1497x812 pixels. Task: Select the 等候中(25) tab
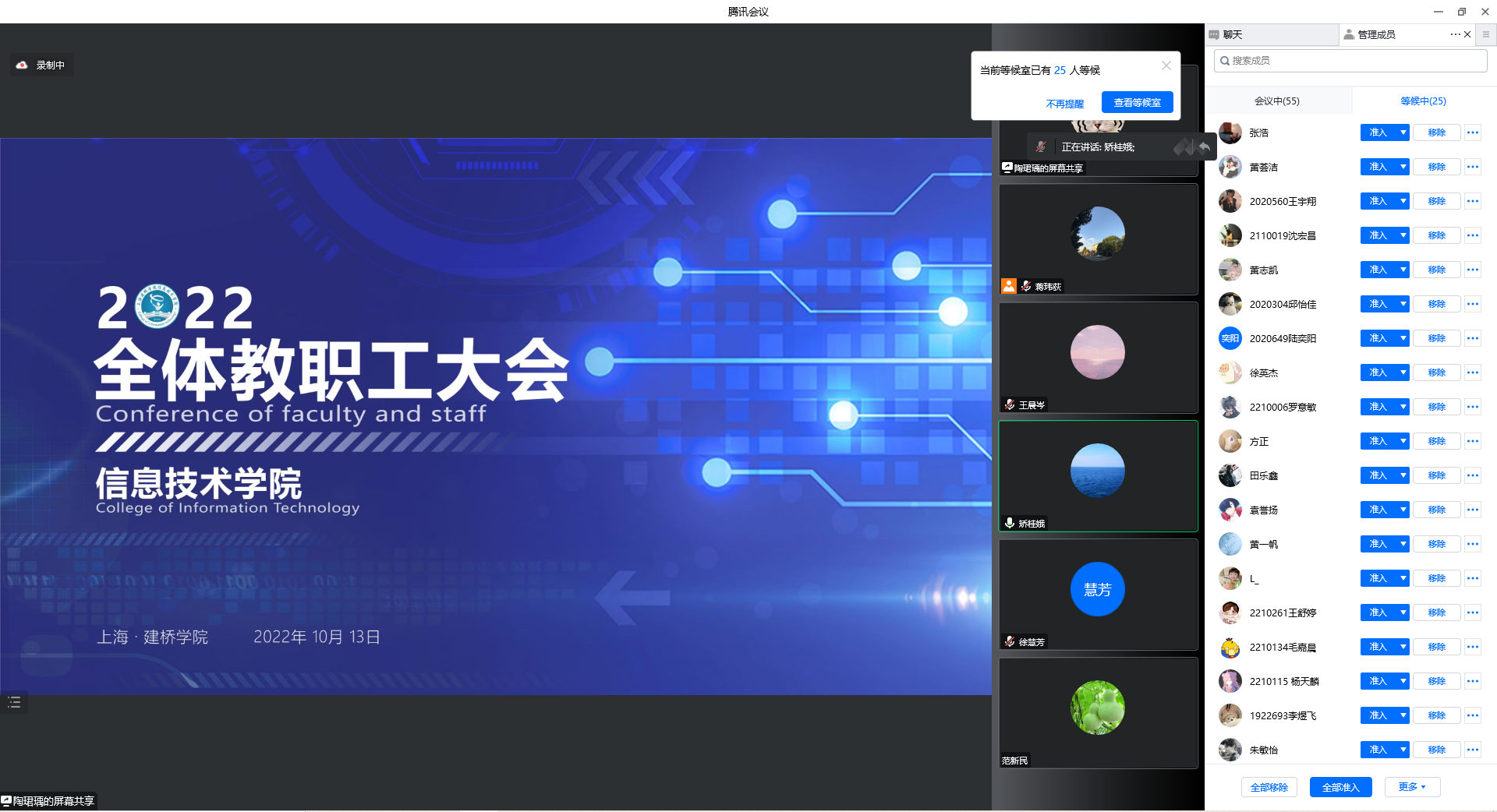(x=1423, y=101)
